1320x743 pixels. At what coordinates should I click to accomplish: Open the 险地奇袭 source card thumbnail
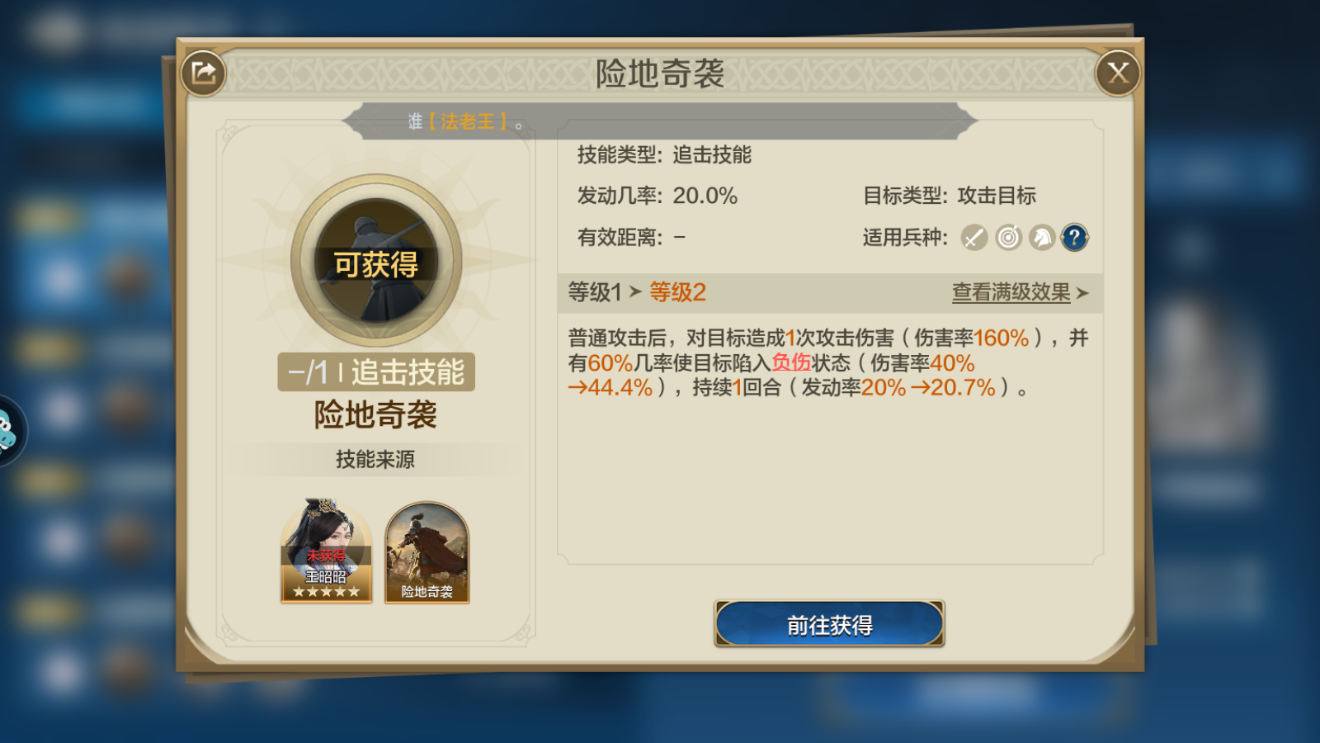point(427,552)
